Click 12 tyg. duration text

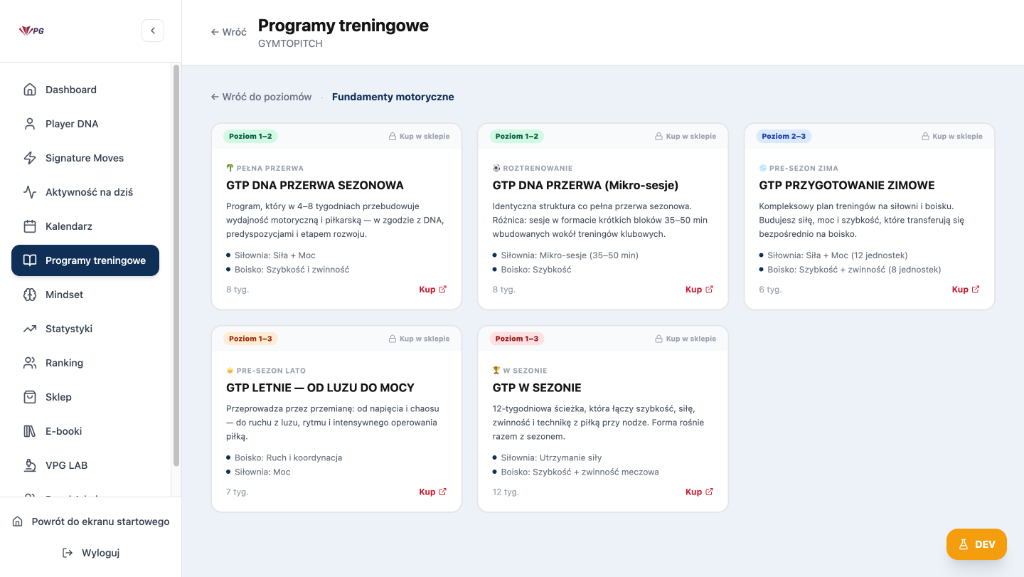[x=505, y=491]
